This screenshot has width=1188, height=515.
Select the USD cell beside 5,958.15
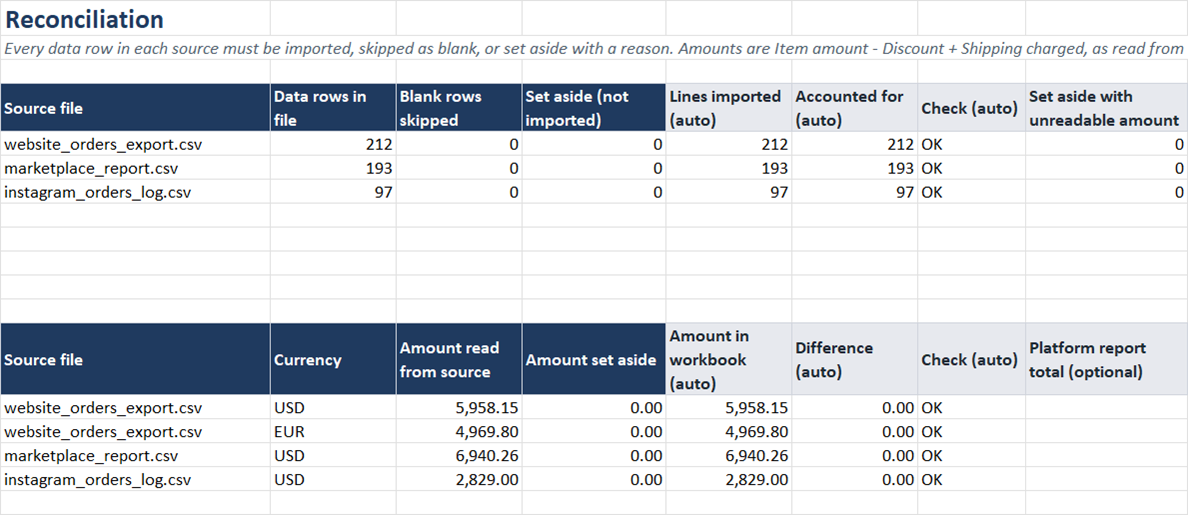click(333, 407)
